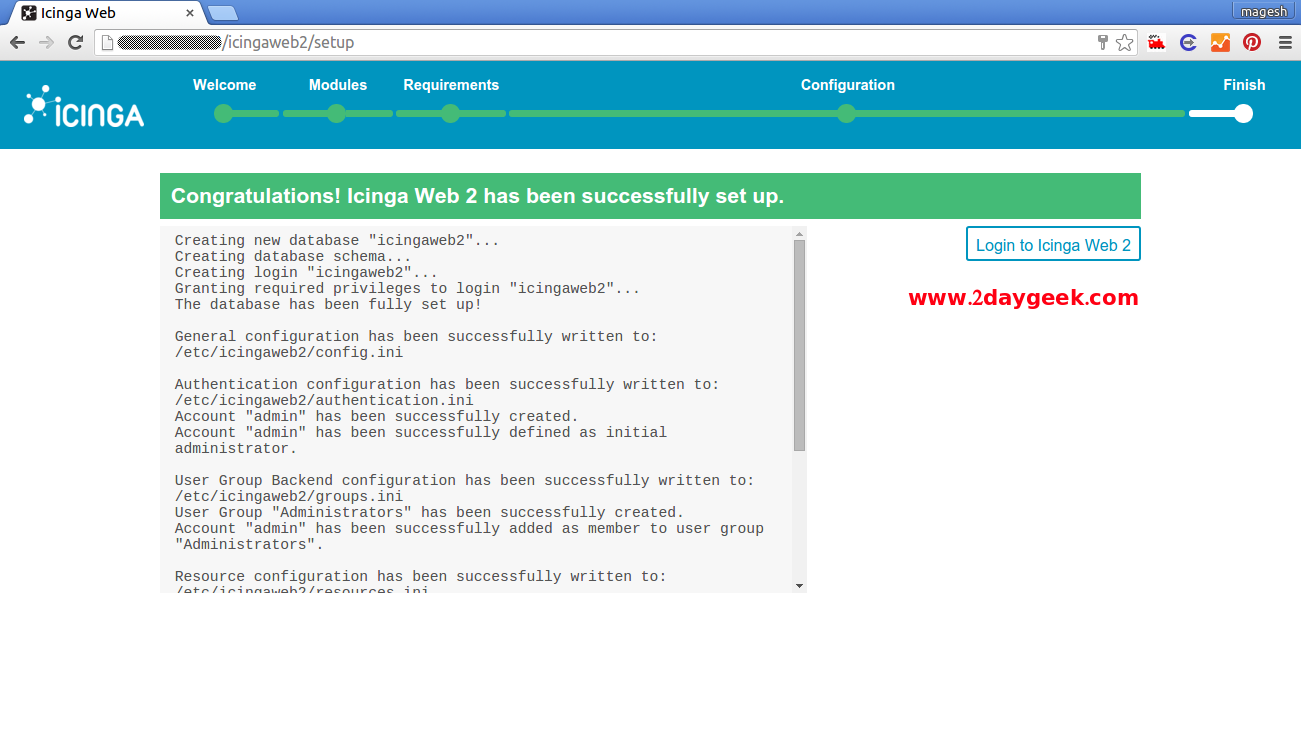
Task: Click the log scrollbar down arrow
Action: tap(799, 585)
